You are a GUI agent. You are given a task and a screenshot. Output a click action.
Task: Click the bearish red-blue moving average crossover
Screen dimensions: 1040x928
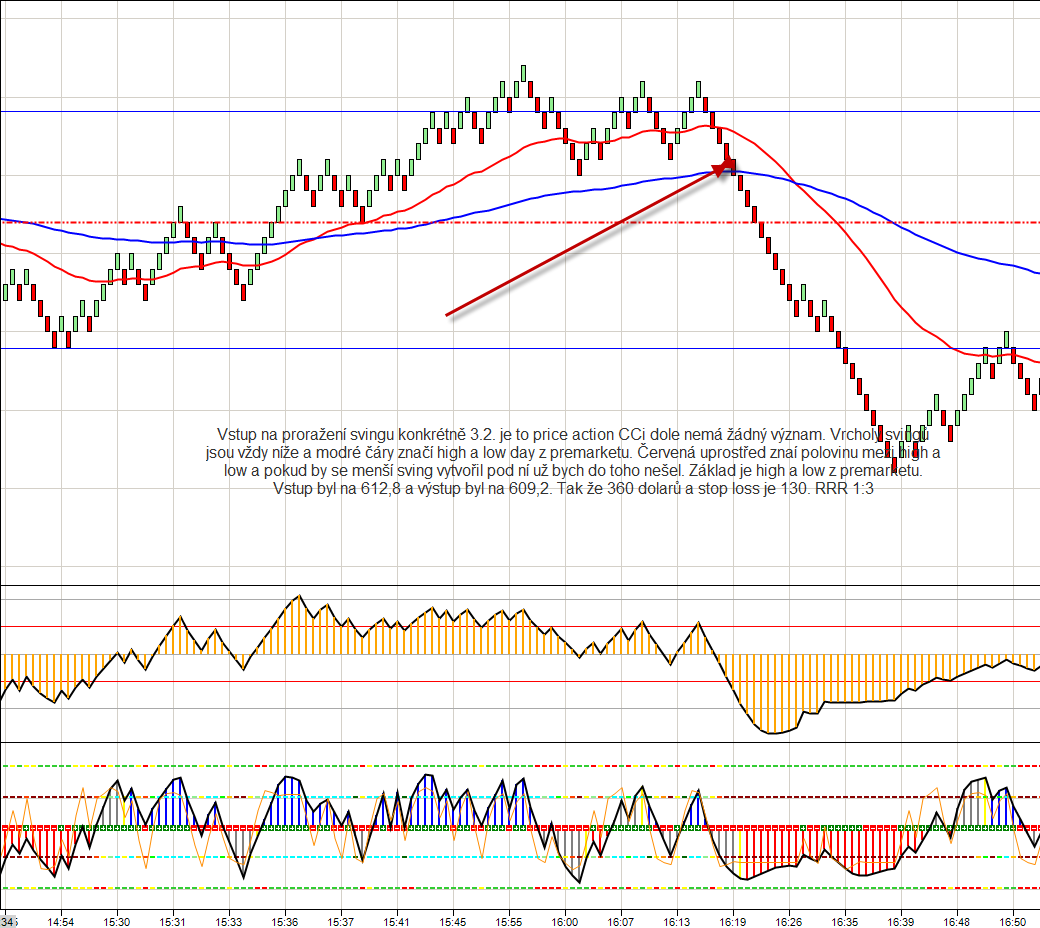point(794,183)
